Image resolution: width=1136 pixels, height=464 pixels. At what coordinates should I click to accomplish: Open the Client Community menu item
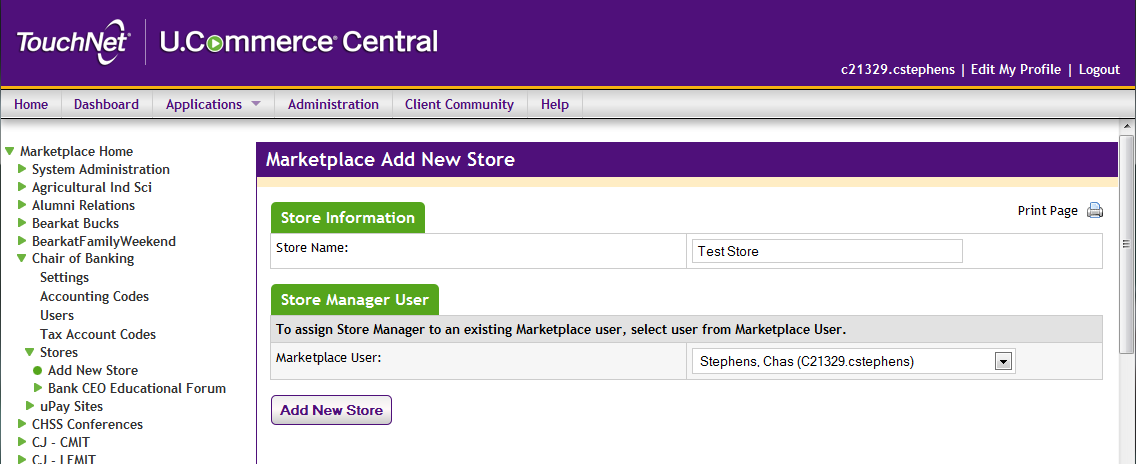459,104
